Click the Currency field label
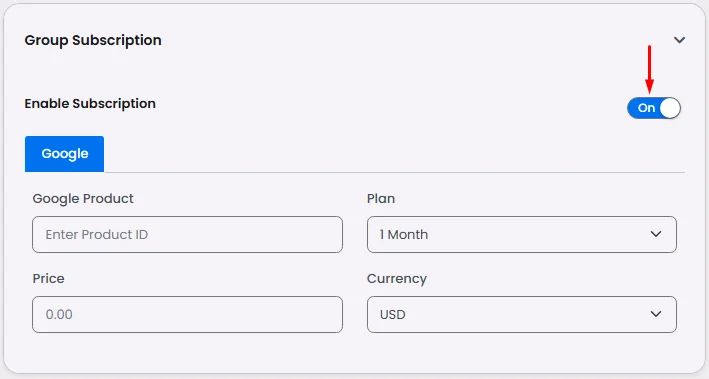 [x=397, y=279]
